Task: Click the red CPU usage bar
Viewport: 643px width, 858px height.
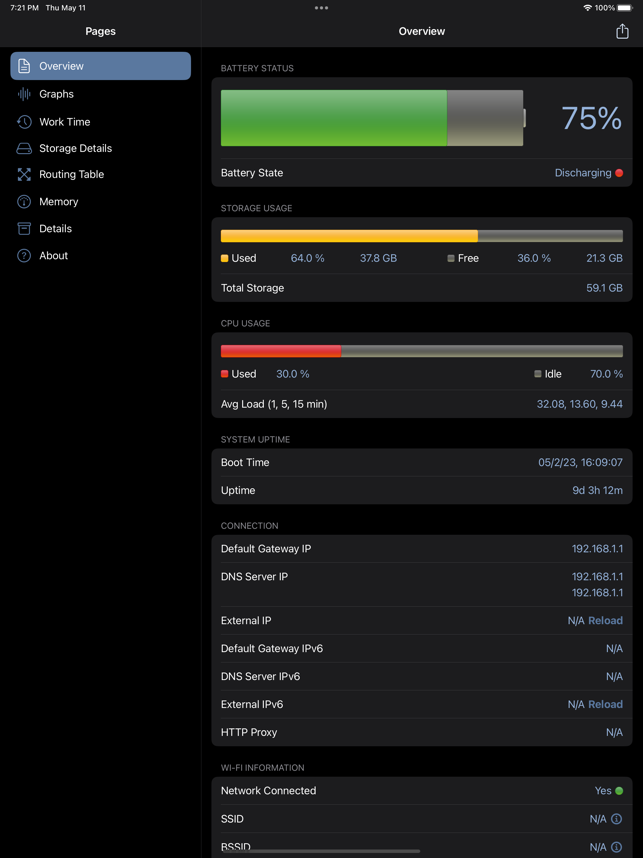Action: click(281, 351)
